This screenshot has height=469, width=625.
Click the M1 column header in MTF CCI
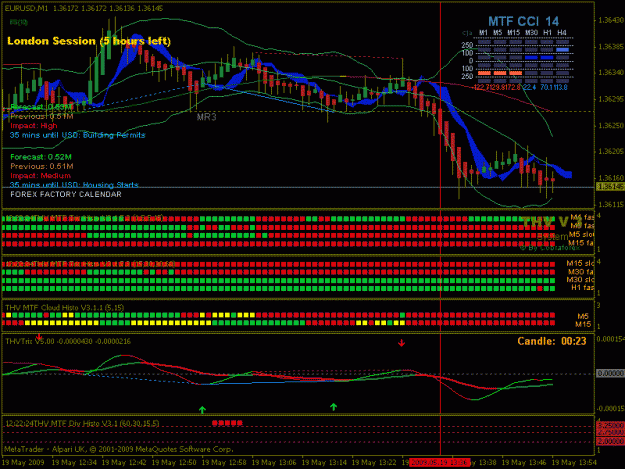(x=483, y=33)
